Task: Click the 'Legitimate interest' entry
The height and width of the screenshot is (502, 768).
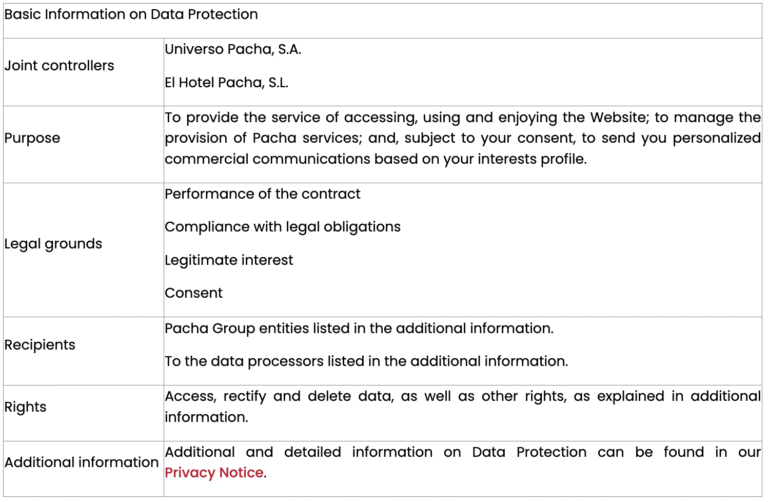Action: (229, 260)
